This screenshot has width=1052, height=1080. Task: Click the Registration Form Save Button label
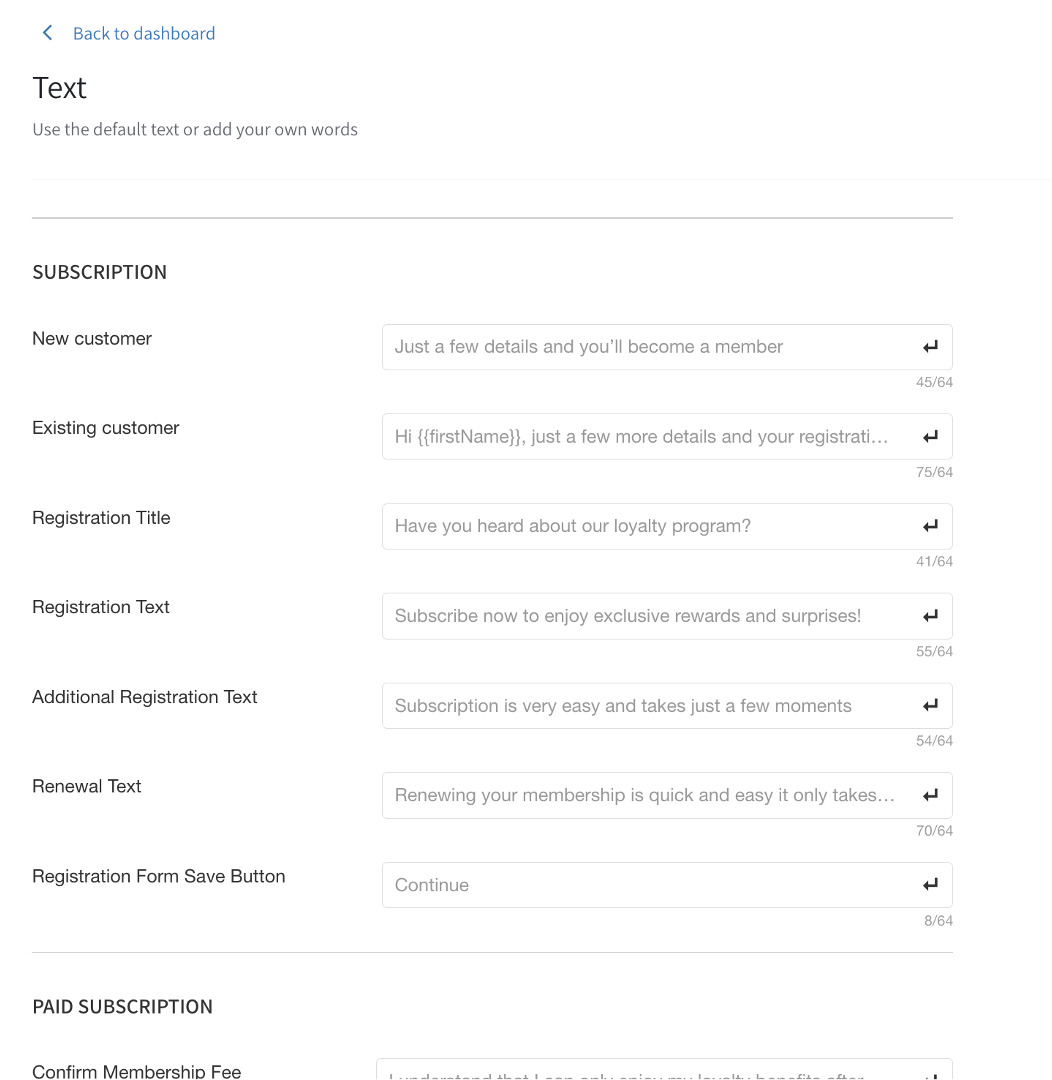click(159, 876)
